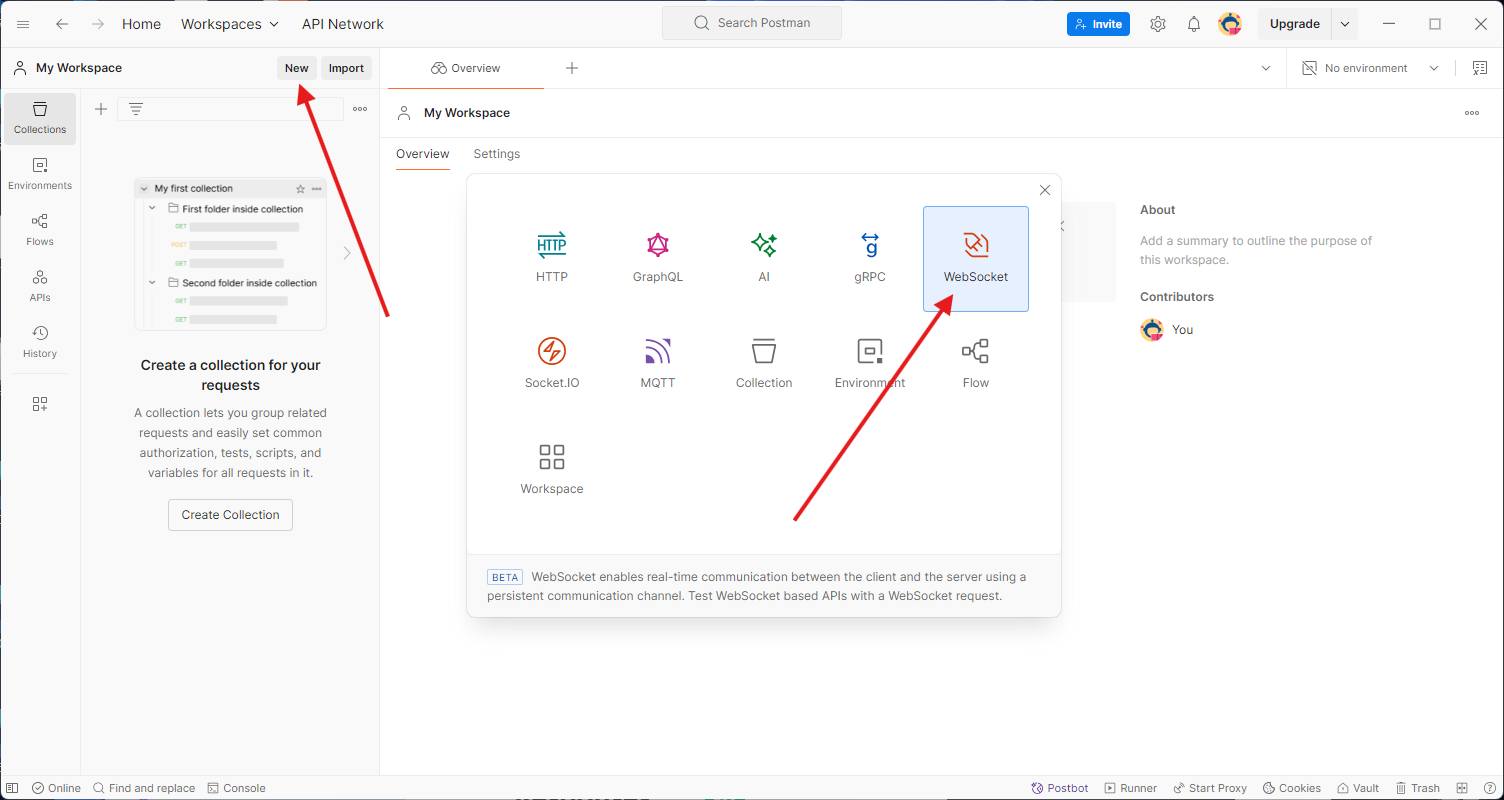The image size is (1504, 800).
Task: Choose the gRPC request type
Action: click(x=869, y=246)
